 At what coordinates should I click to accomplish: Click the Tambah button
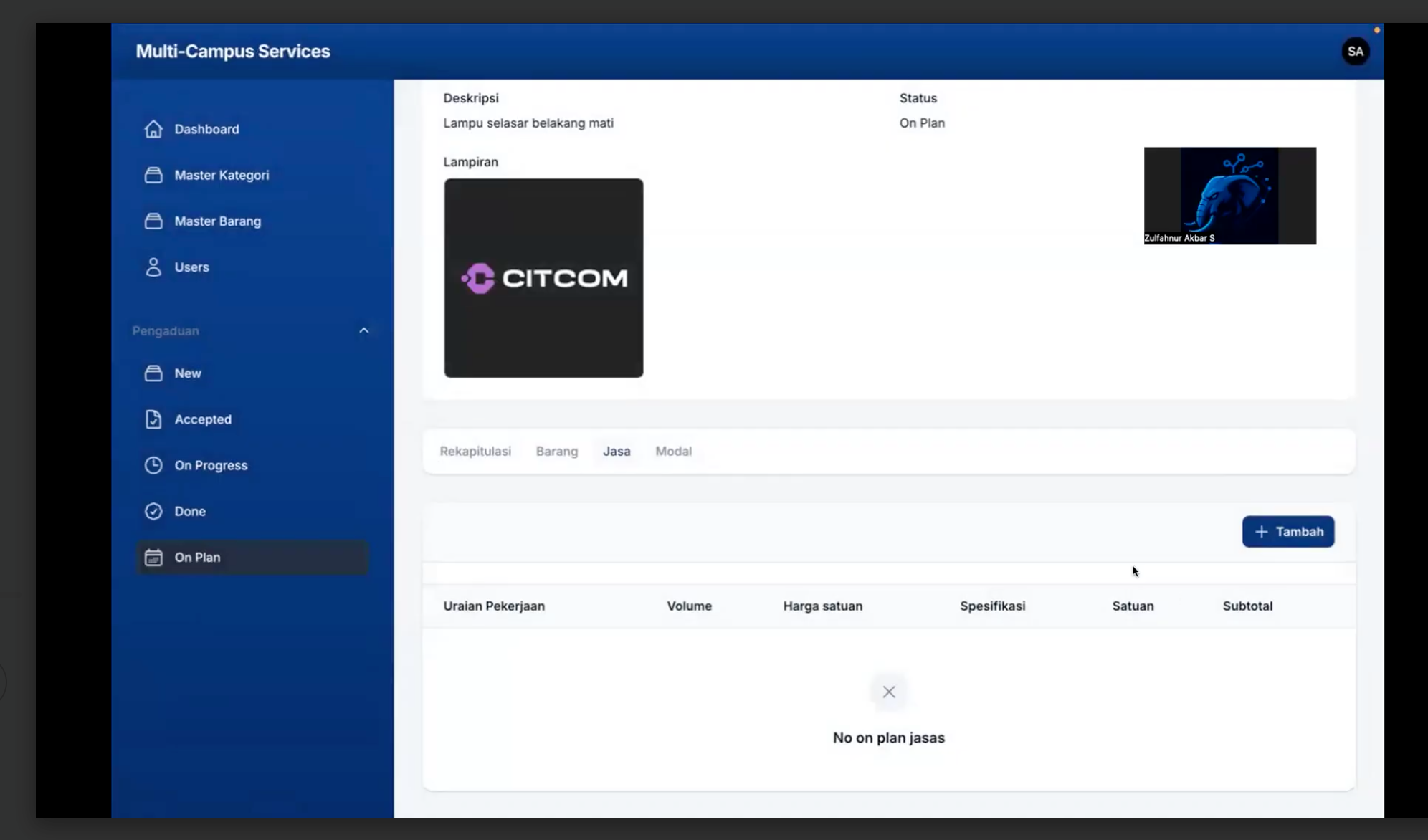point(1287,532)
